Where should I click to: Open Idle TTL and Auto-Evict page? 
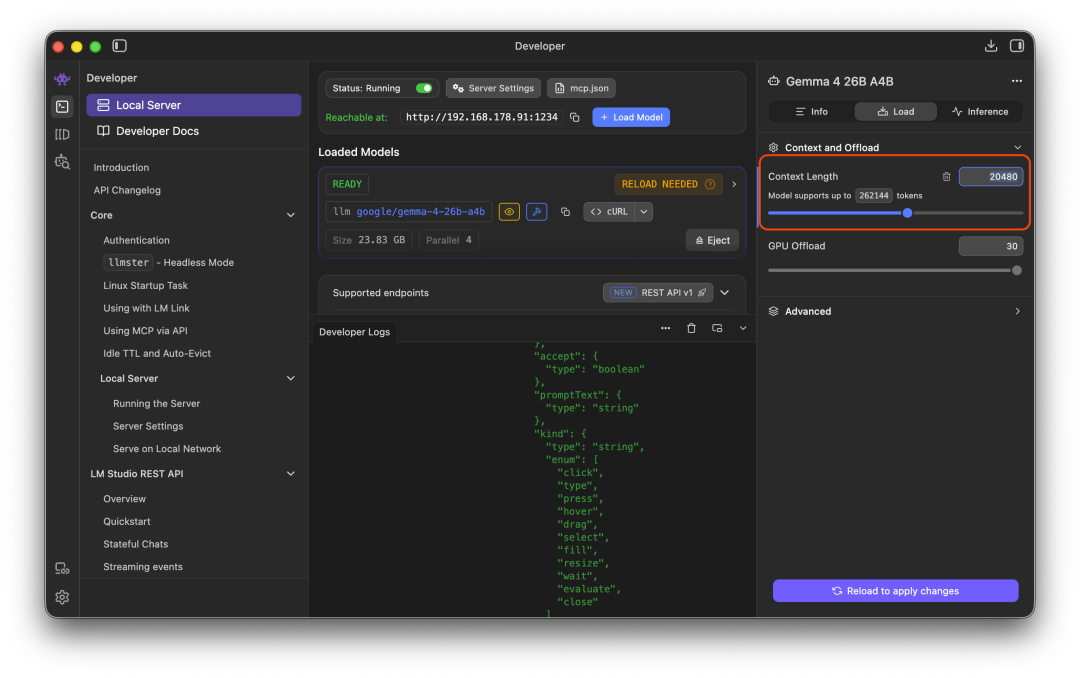coord(157,353)
